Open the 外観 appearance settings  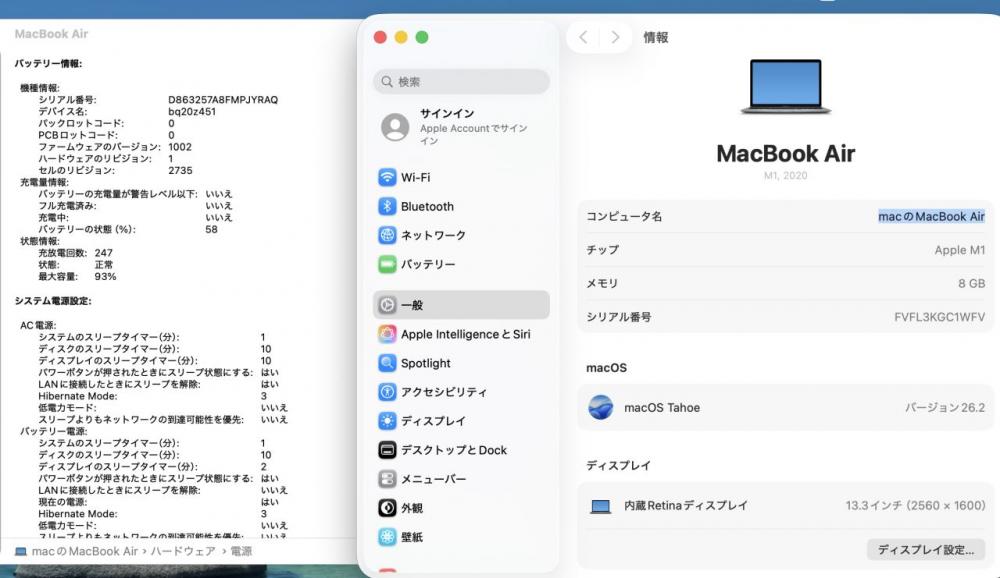[x=411, y=508]
